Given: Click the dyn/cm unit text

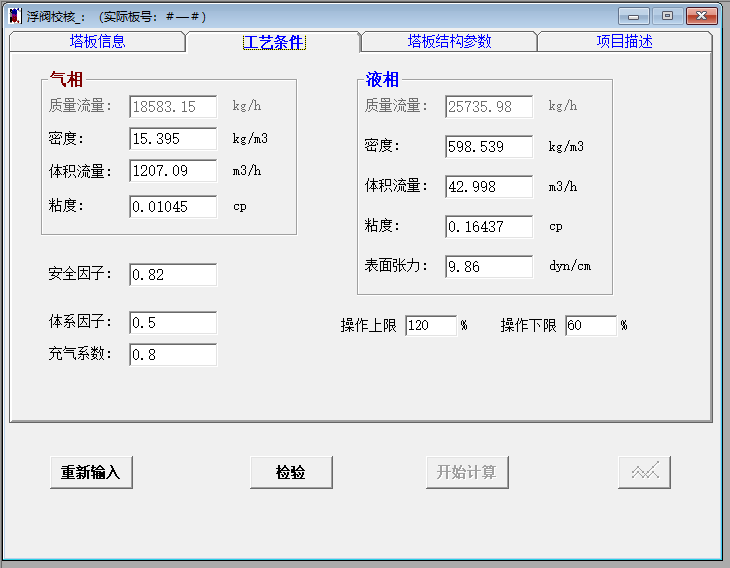Looking at the screenshot, I should (x=570, y=266).
